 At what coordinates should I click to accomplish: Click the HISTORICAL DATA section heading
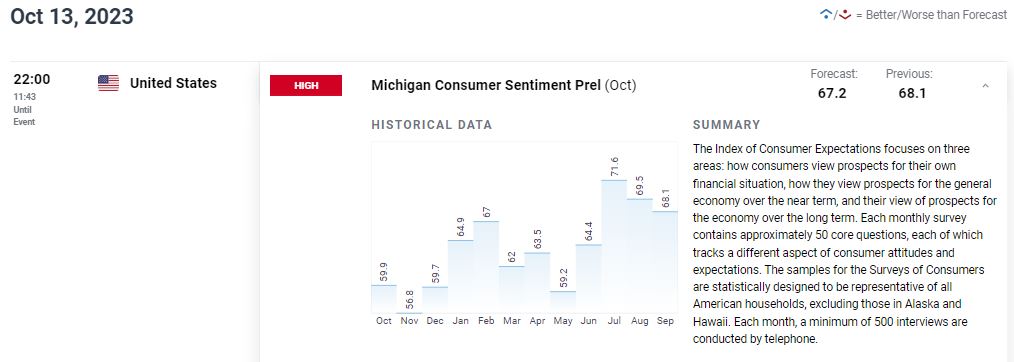point(432,125)
